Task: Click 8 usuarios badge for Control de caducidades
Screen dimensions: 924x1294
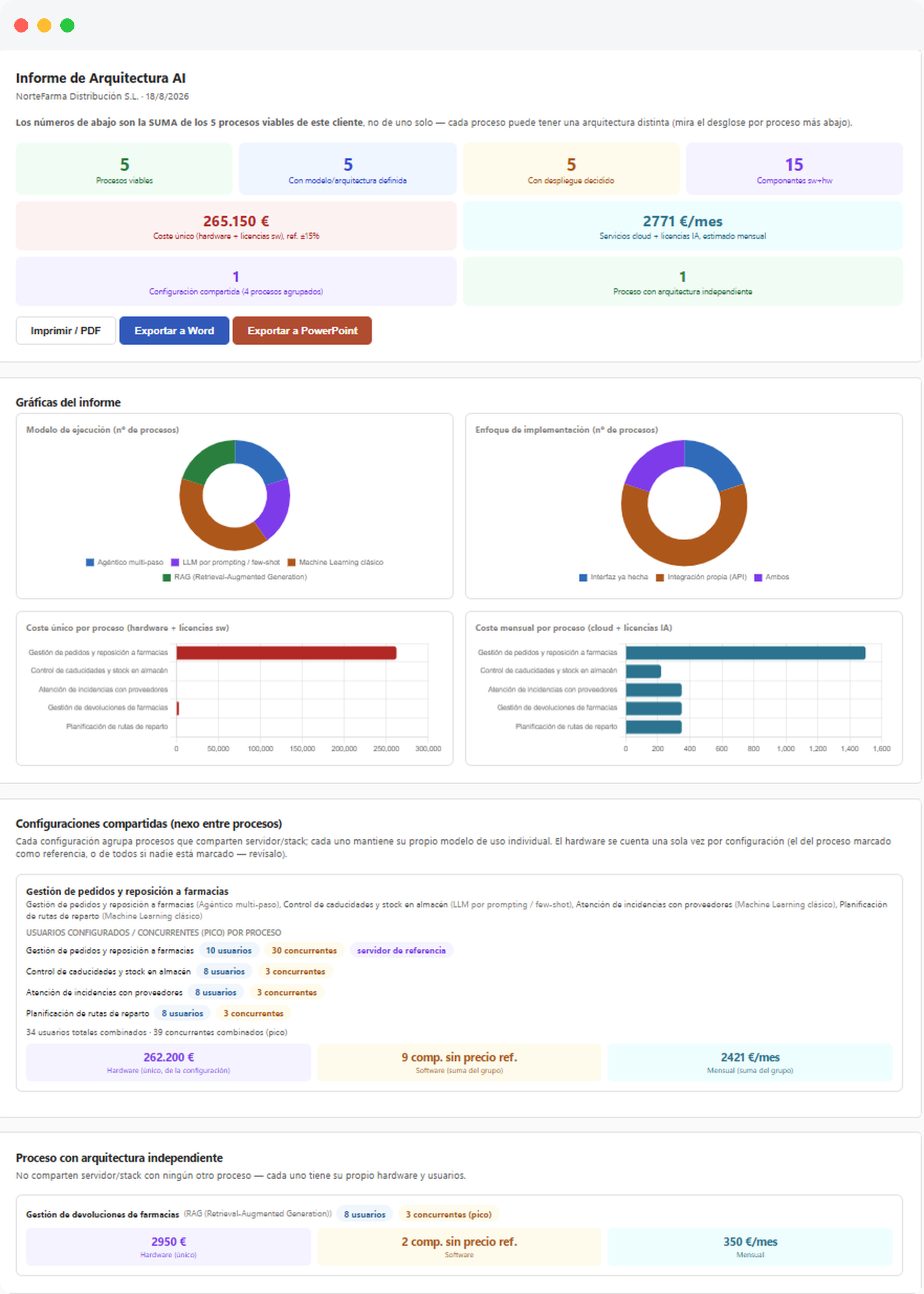Action: coord(224,971)
